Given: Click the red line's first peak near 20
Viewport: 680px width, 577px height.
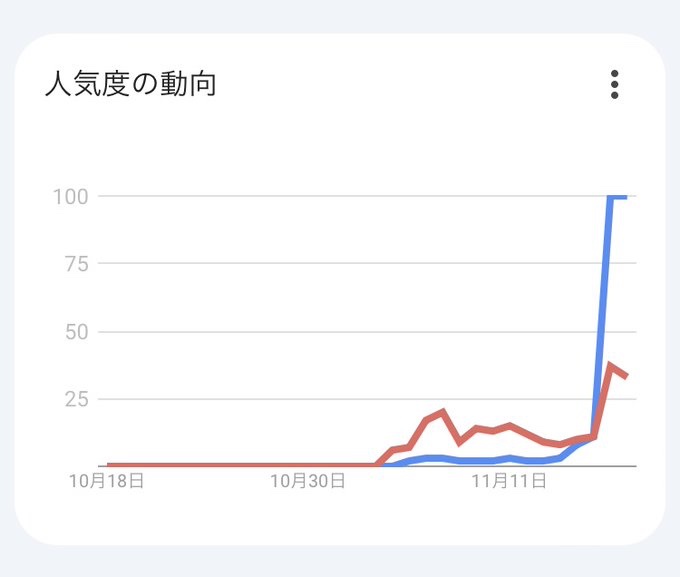Looking at the screenshot, I should tap(443, 412).
